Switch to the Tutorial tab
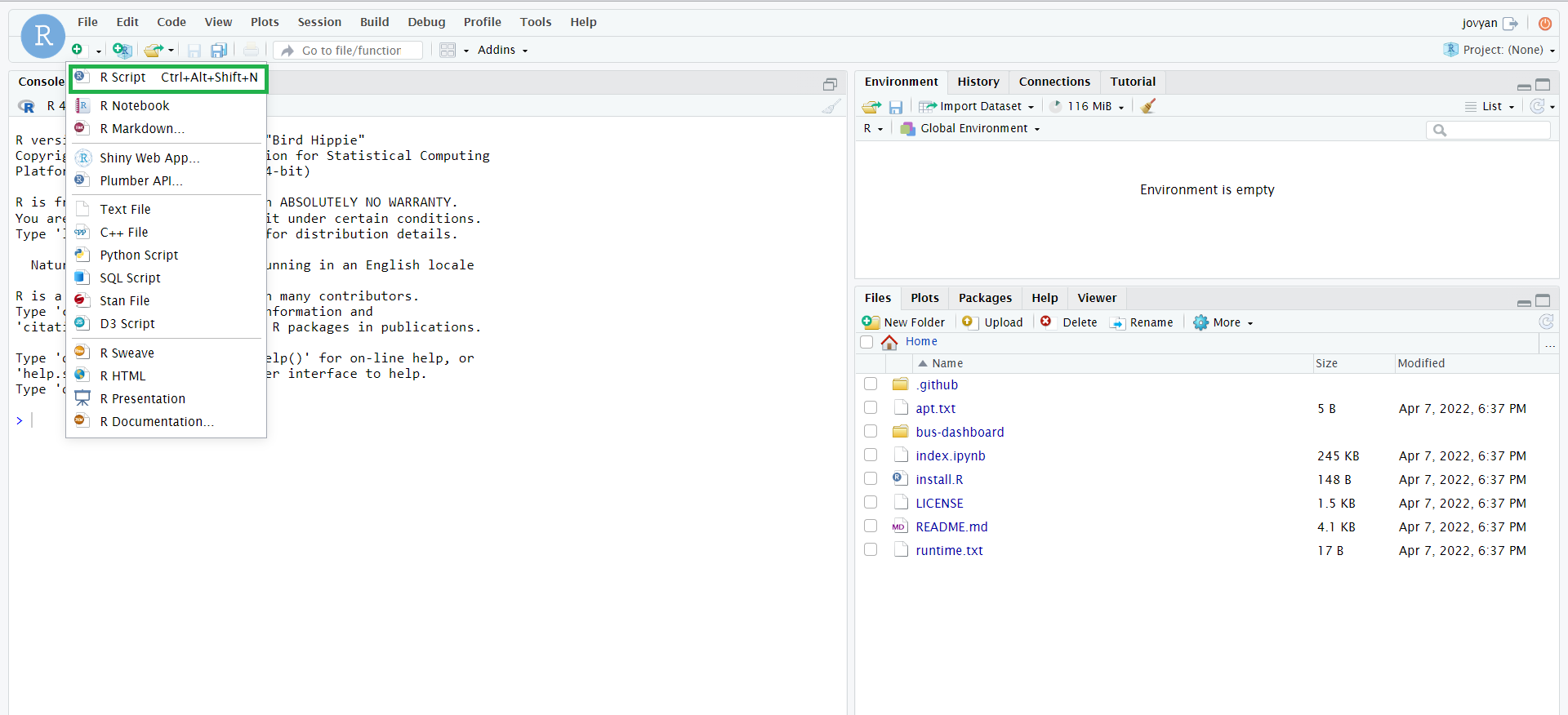Viewport: 1568px width, 715px height. click(1133, 82)
